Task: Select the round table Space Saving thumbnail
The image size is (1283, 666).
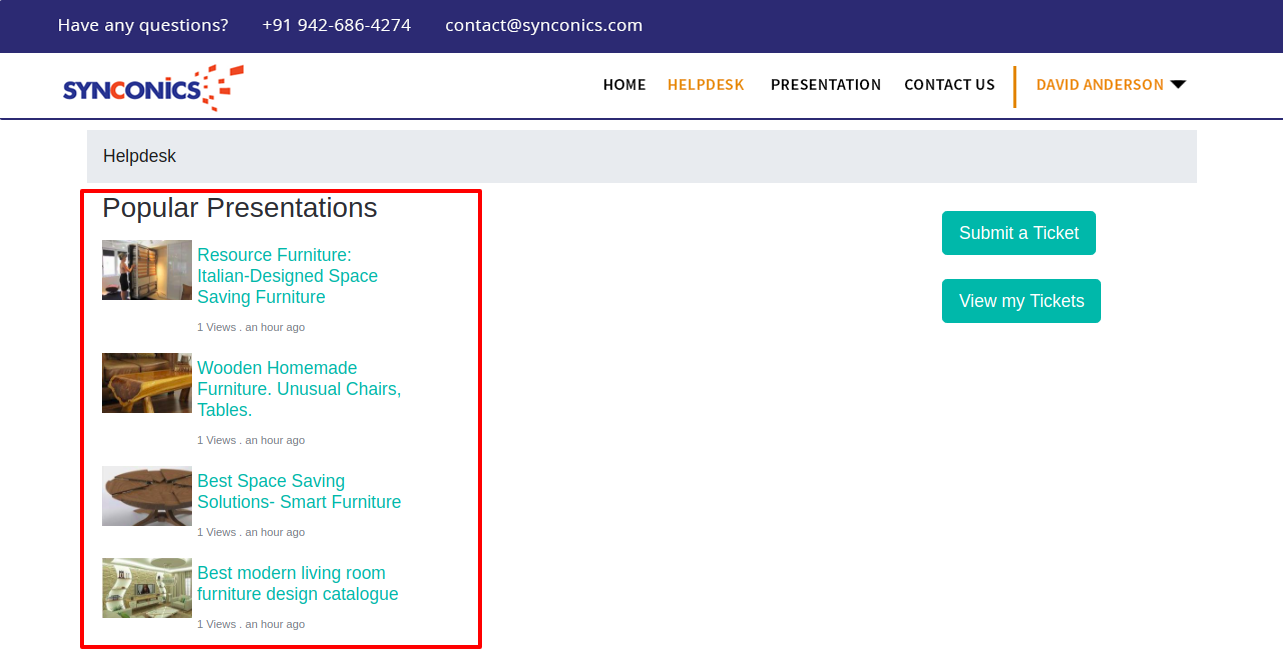Action: [147, 496]
